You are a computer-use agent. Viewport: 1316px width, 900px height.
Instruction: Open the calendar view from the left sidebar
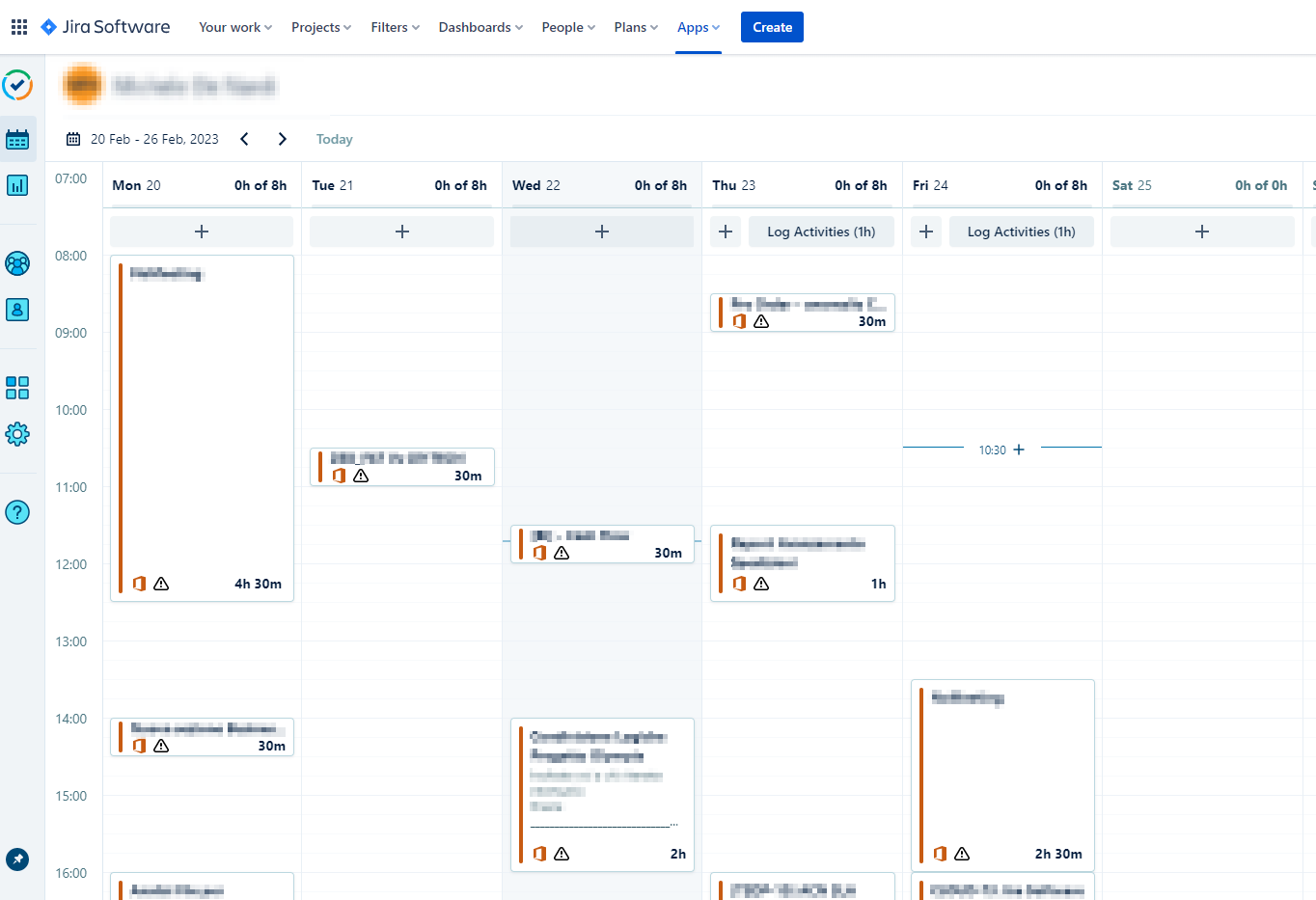click(17, 139)
